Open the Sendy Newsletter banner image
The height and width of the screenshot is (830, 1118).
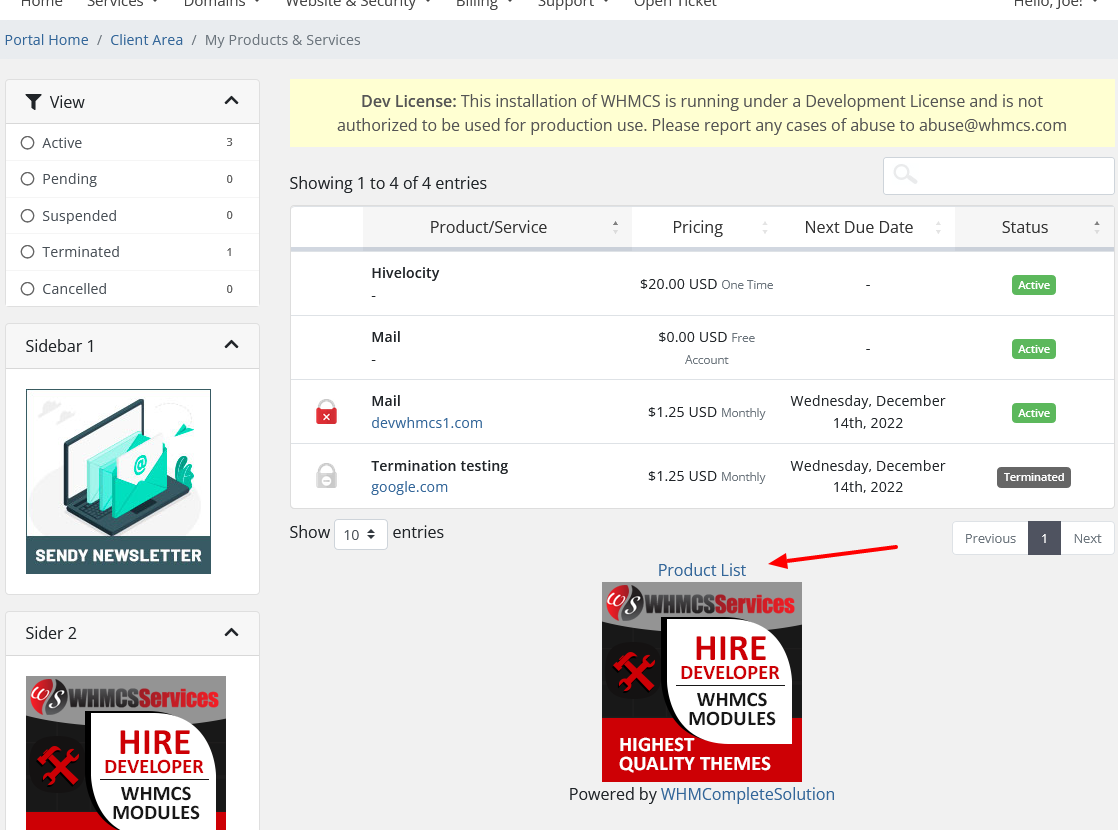click(118, 481)
